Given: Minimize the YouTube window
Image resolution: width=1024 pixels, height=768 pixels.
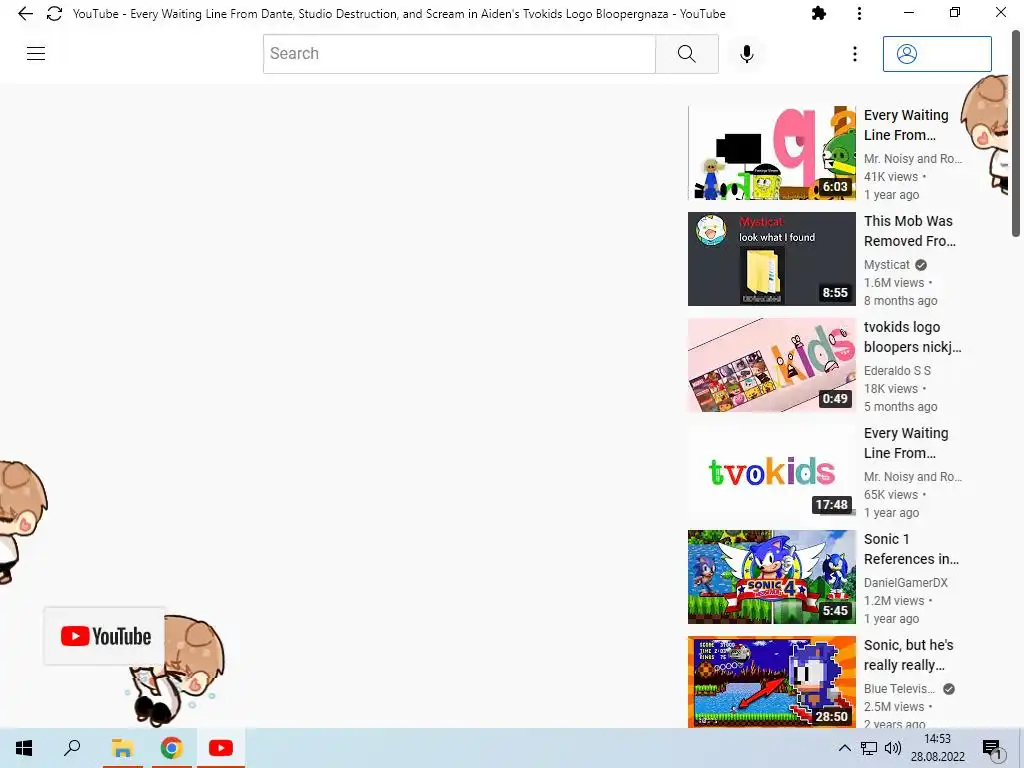Looking at the screenshot, I should pyautogui.click(x=908, y=12).
